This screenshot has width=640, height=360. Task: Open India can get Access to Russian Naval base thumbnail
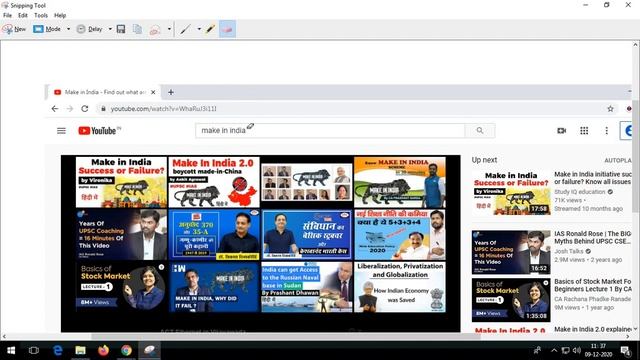tap(307, 287)
